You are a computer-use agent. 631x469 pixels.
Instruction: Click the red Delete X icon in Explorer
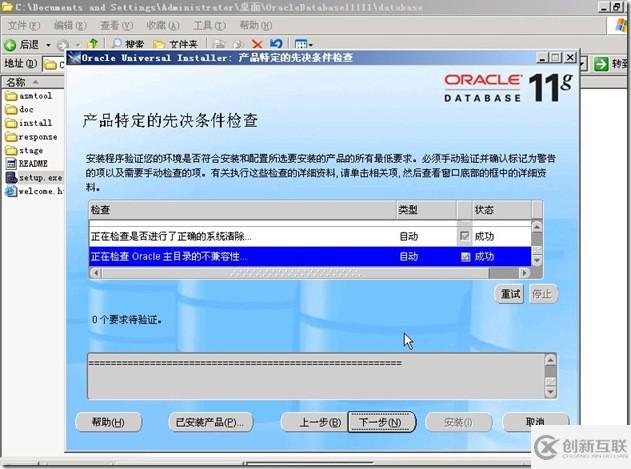257,44
